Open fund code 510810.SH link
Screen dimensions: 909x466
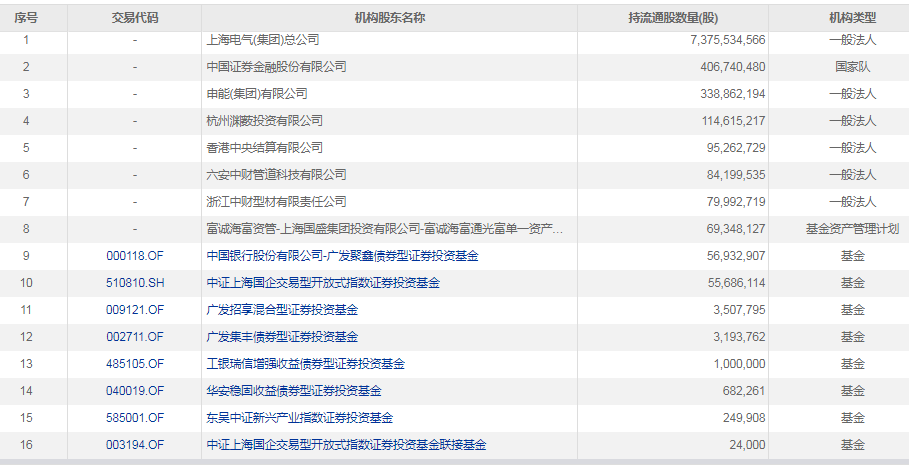click(135, 283)
